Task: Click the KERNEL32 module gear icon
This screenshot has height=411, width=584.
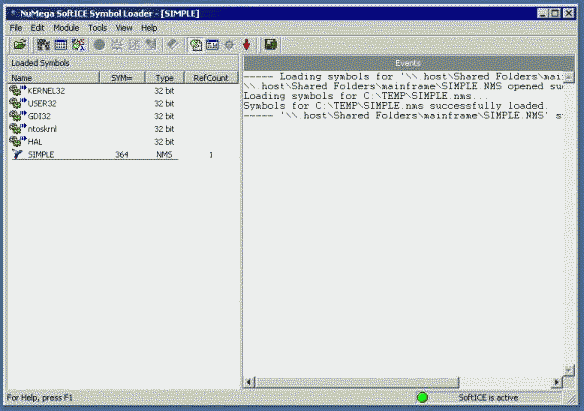Action: pyautogui.click(x=18, y=90)
